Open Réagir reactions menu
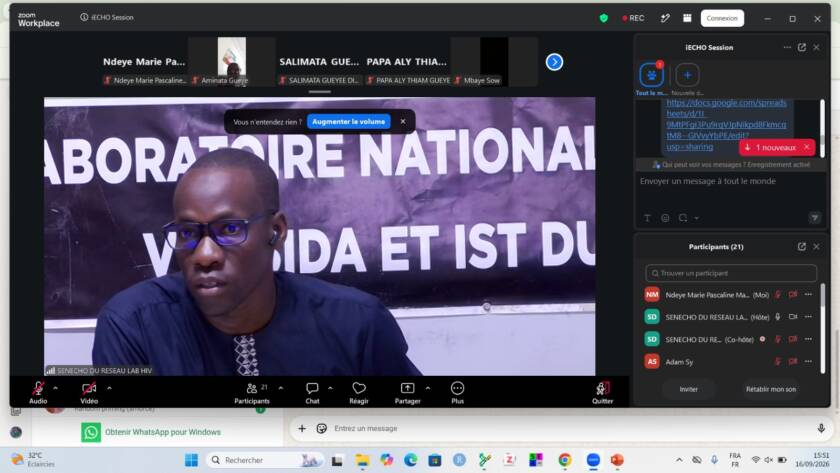The height and width of the screenshot is (473, 840). [x=359, y=392]
